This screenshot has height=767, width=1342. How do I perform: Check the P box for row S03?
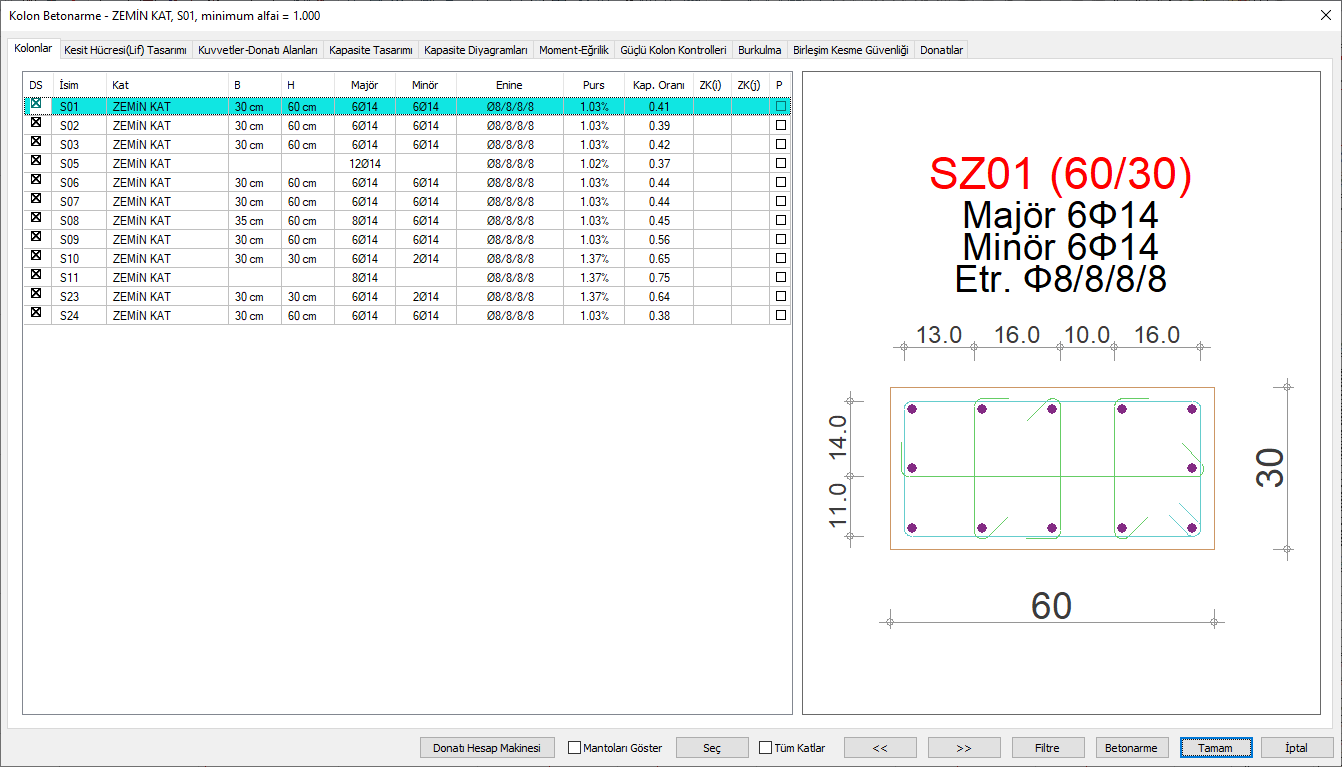(780, 144)
